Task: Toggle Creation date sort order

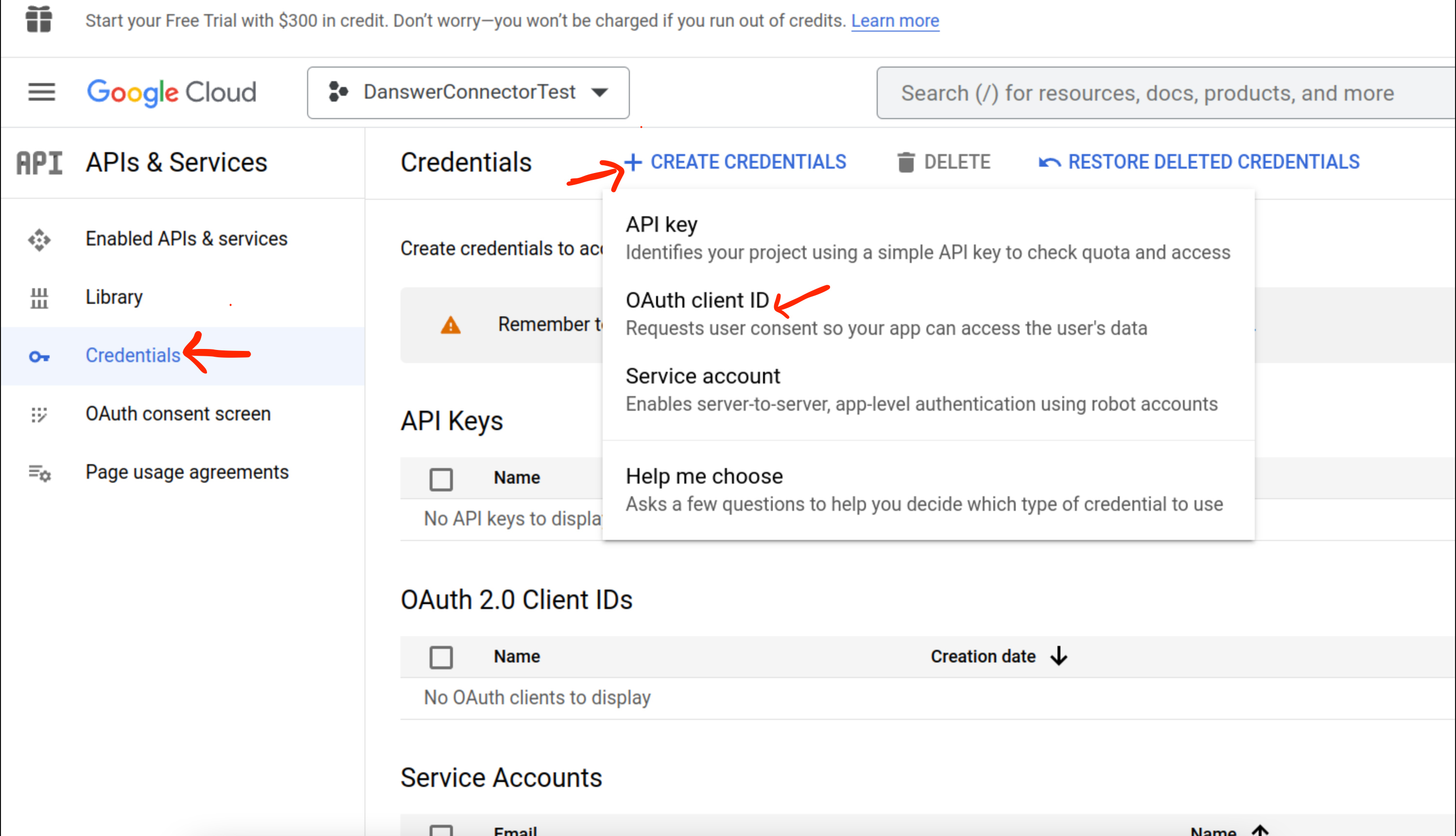Action: (1059, 656)
